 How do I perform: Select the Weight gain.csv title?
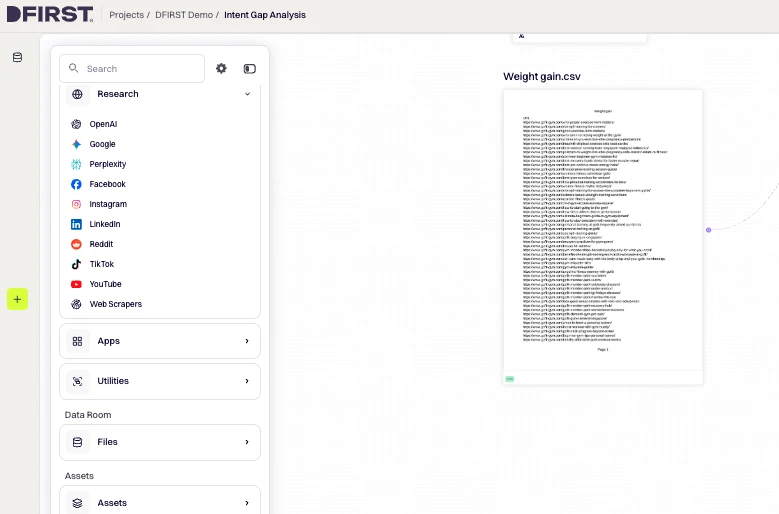tap(542, 76)
